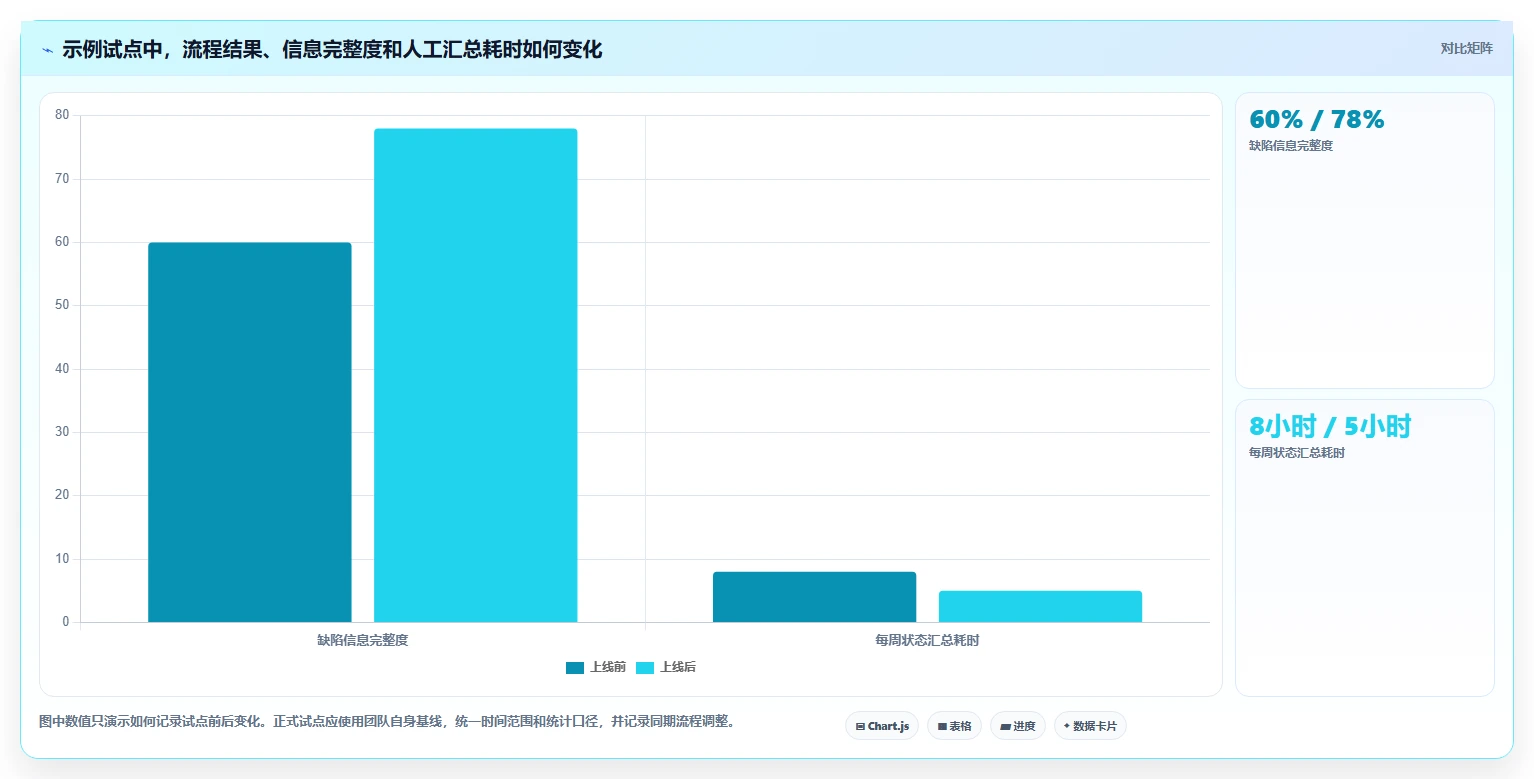
Task: Click the lightning icon beside the title
Action: tap(48, 50)
